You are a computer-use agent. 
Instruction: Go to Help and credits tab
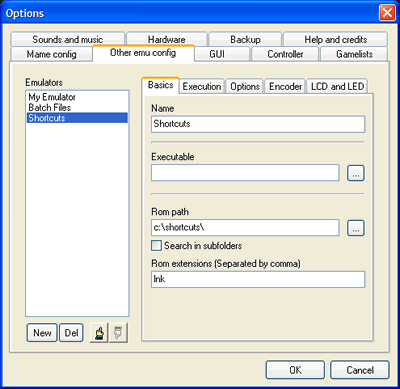(x=335, y=39)
